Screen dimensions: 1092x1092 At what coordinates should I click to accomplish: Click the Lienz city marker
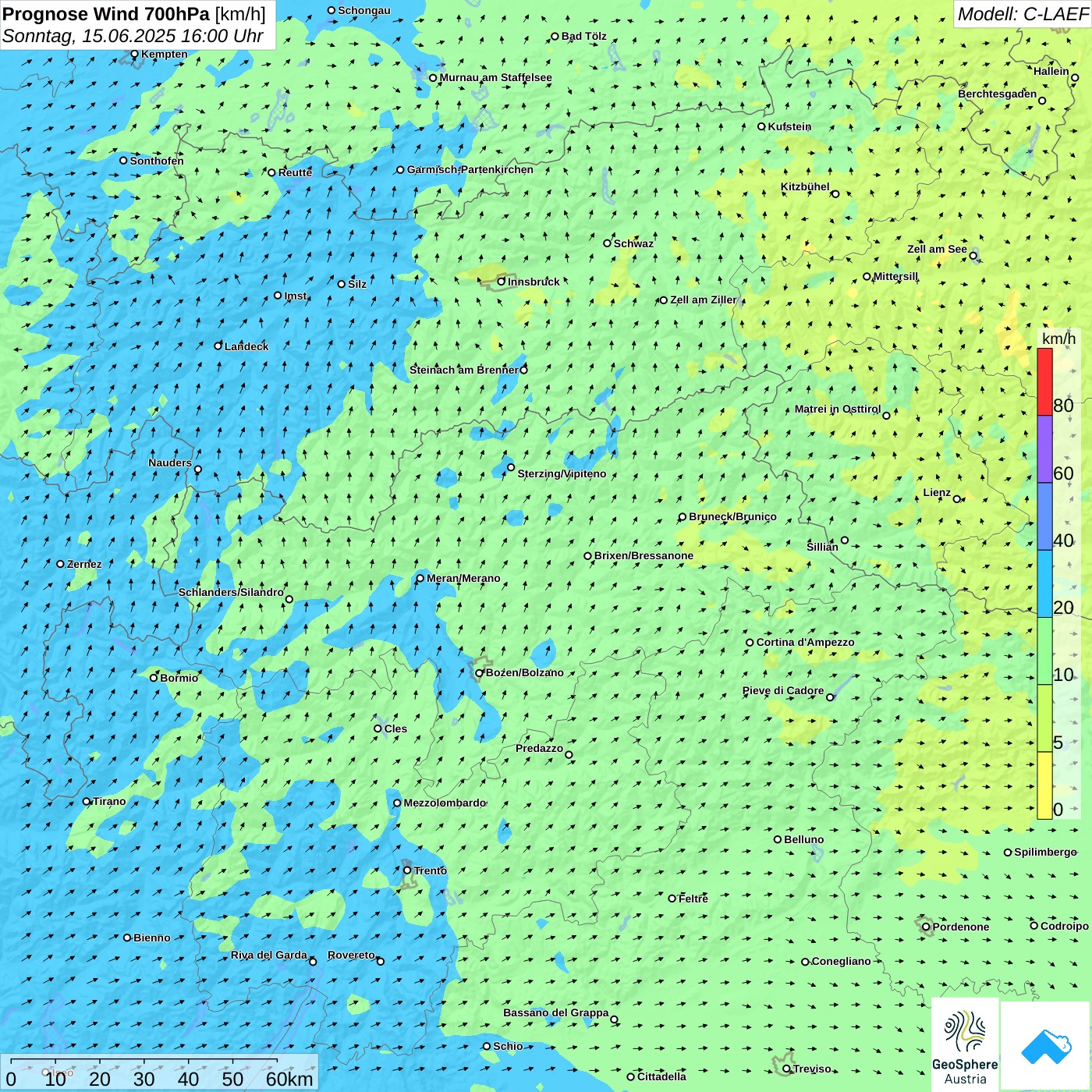pyautogui.click(x=957, y=499)
